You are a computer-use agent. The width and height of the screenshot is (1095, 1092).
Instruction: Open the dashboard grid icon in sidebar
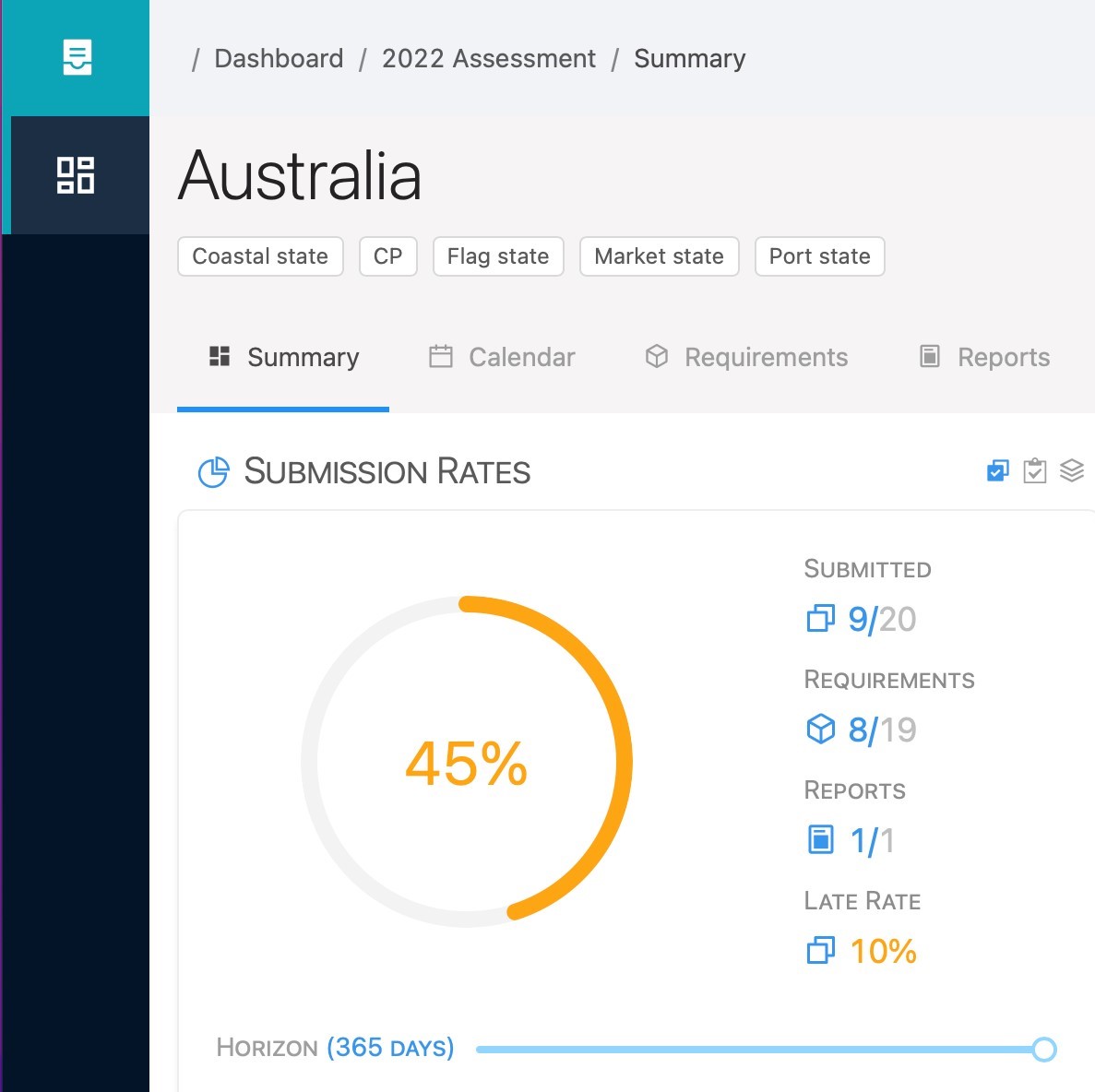pyautogui.click(x=76, y=175)
